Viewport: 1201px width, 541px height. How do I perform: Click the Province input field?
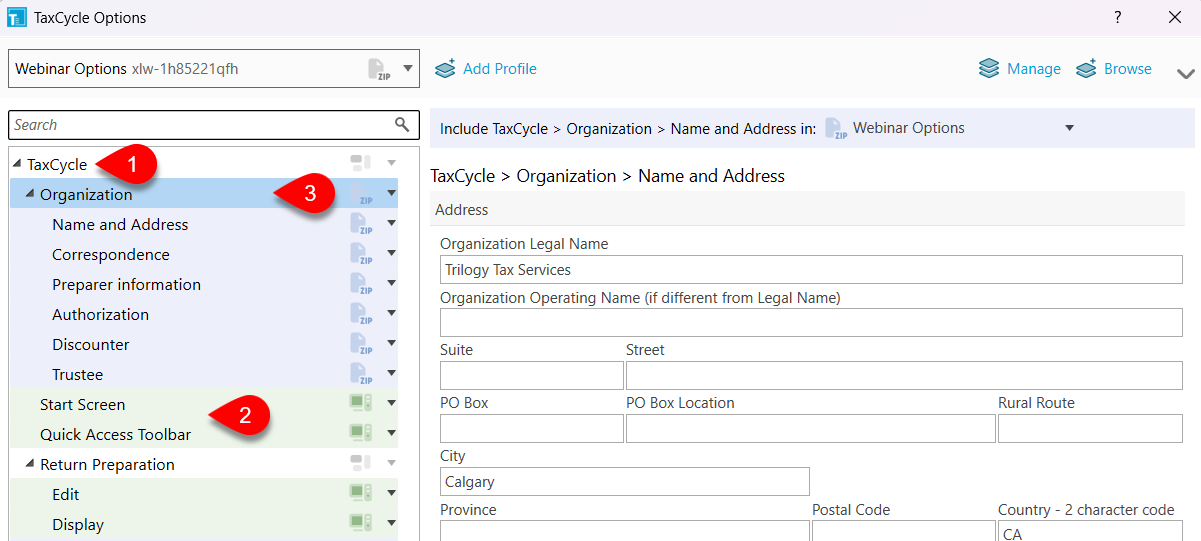coord(625,531)
